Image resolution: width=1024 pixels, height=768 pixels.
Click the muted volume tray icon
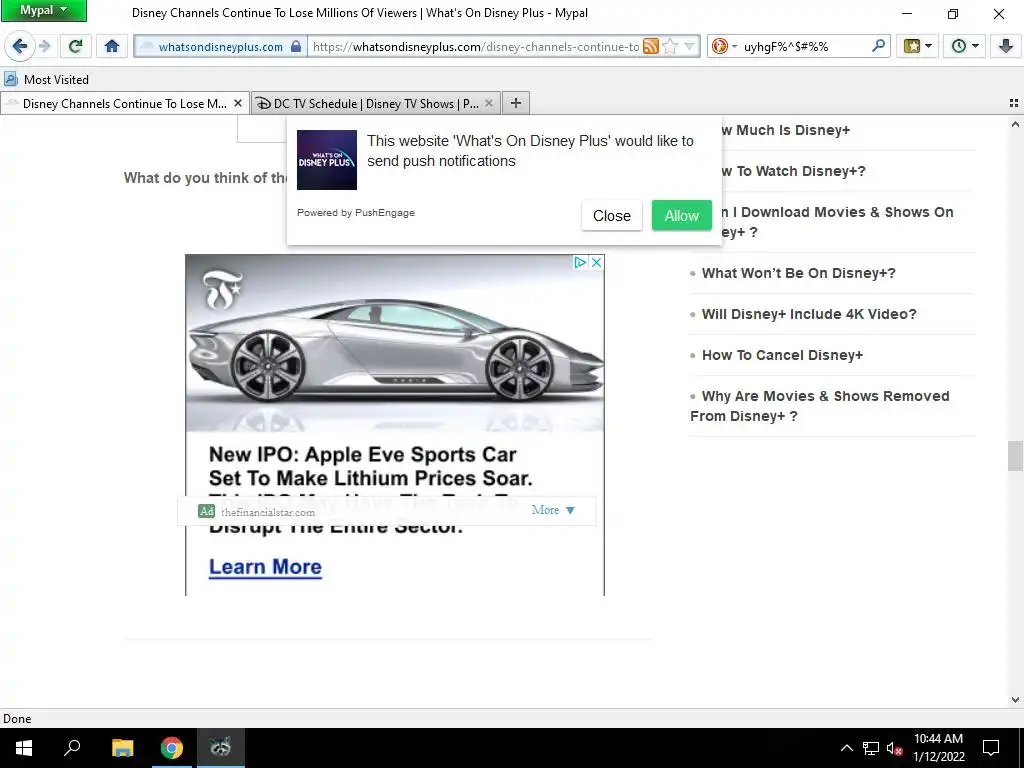tap(894, 748)
